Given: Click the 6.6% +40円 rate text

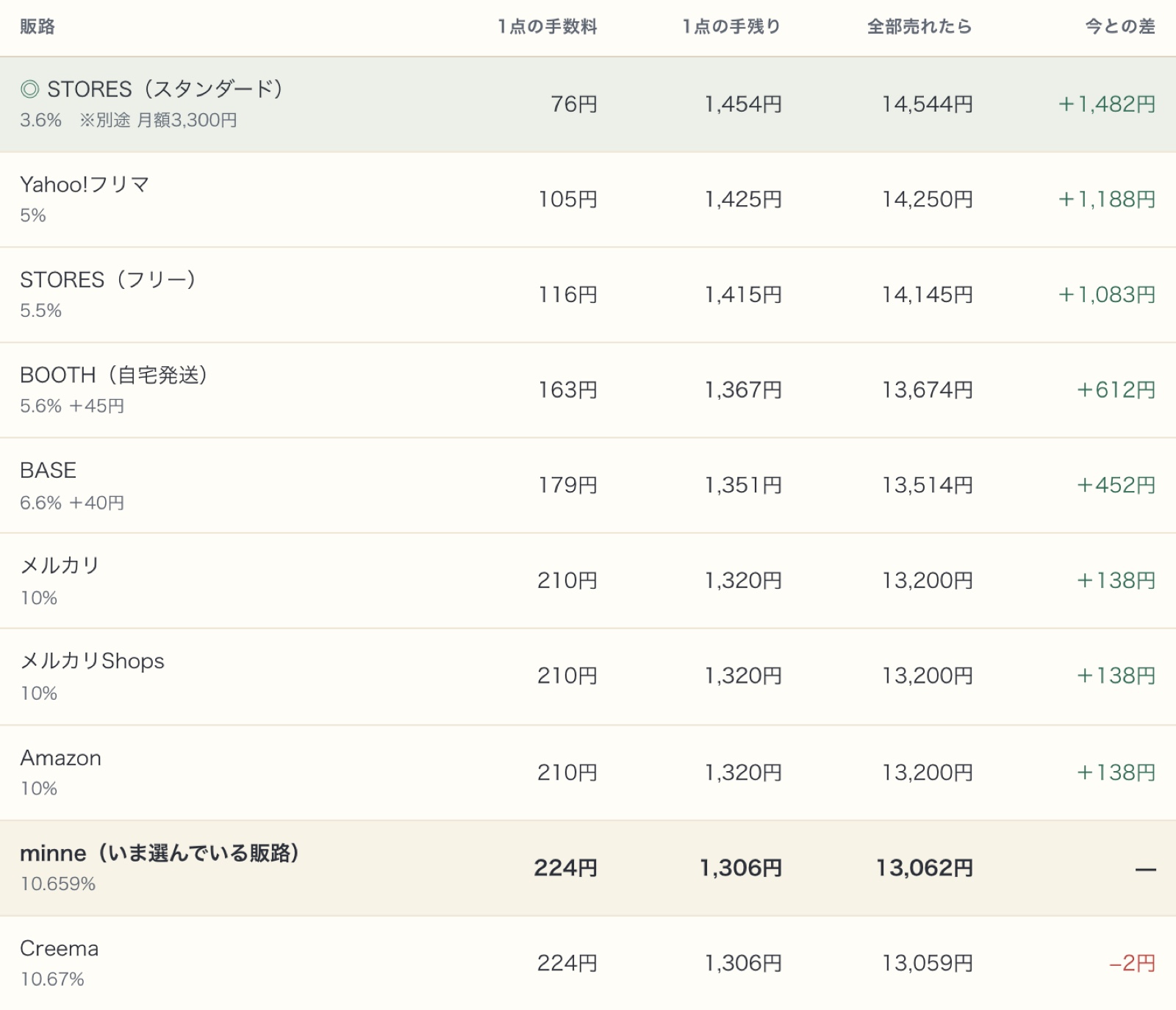Looking at the screenshot, I should point(72,503).
